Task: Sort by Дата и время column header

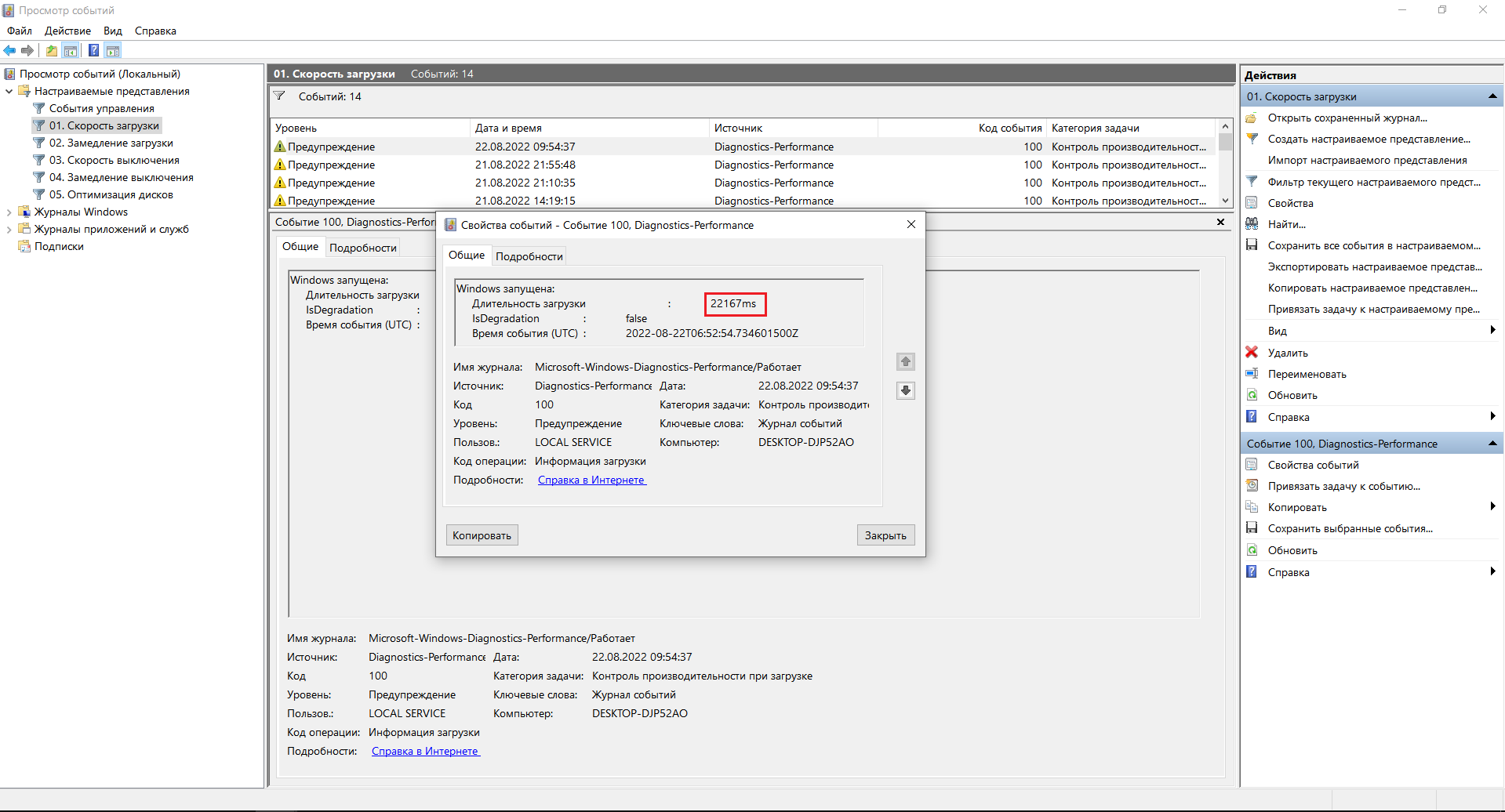Action: coord(589,128)
